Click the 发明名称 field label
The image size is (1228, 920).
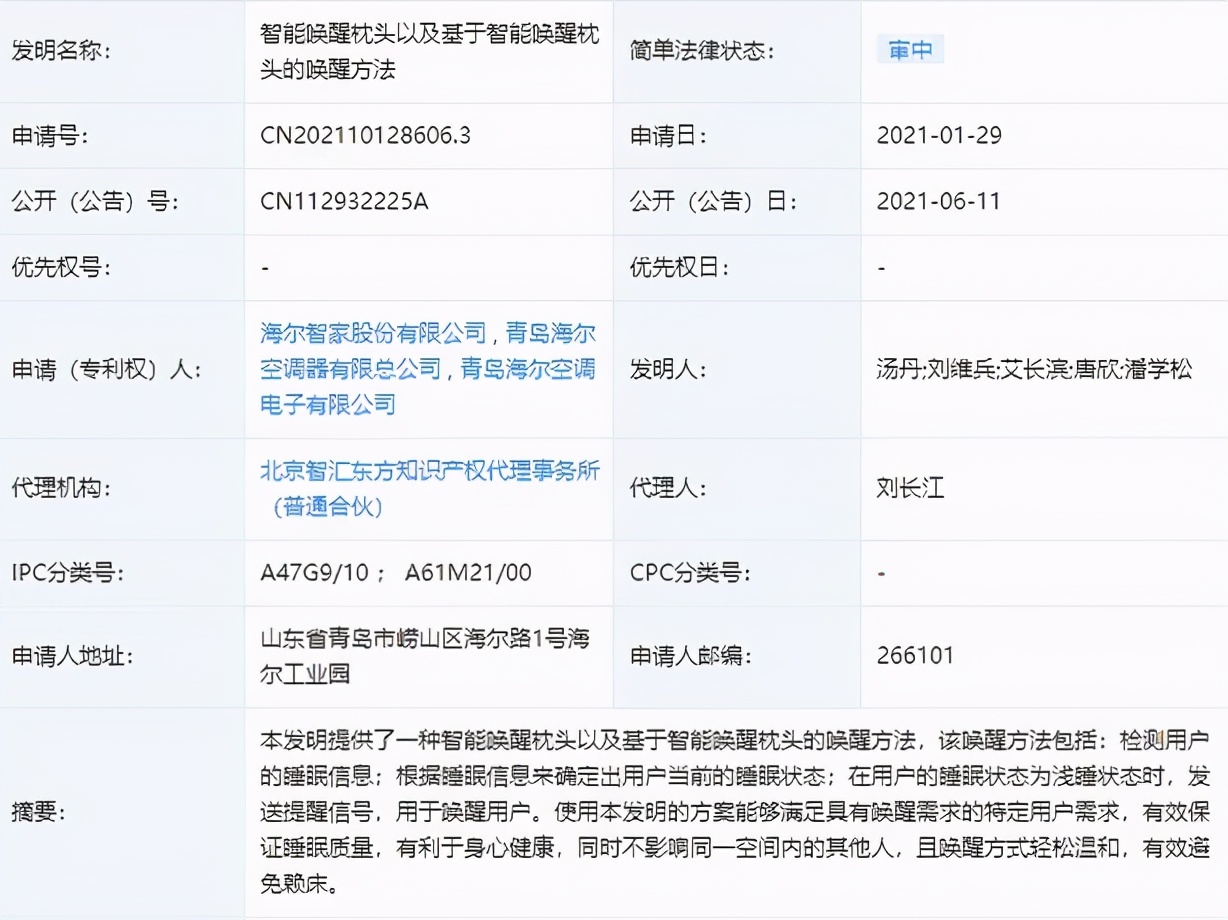click(59, 50)
